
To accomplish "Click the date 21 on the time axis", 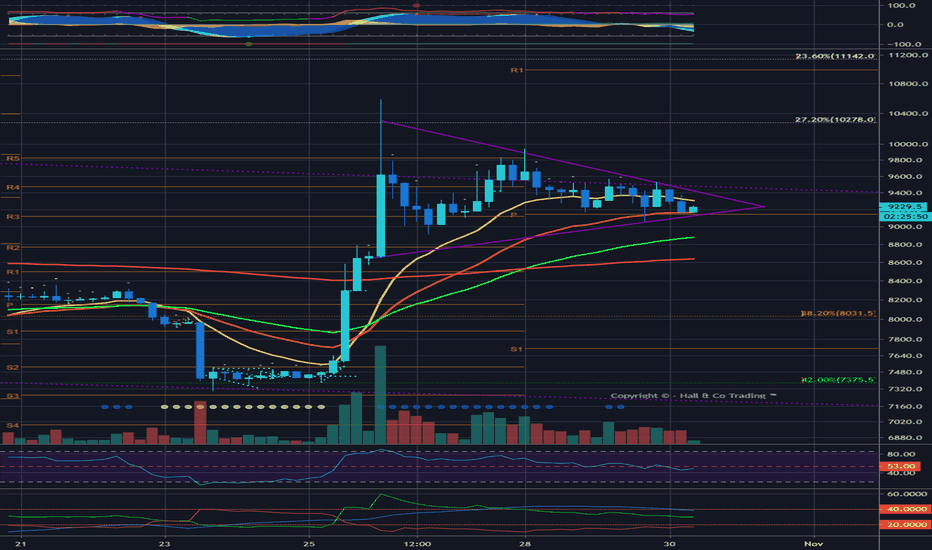I will (21, 544).
